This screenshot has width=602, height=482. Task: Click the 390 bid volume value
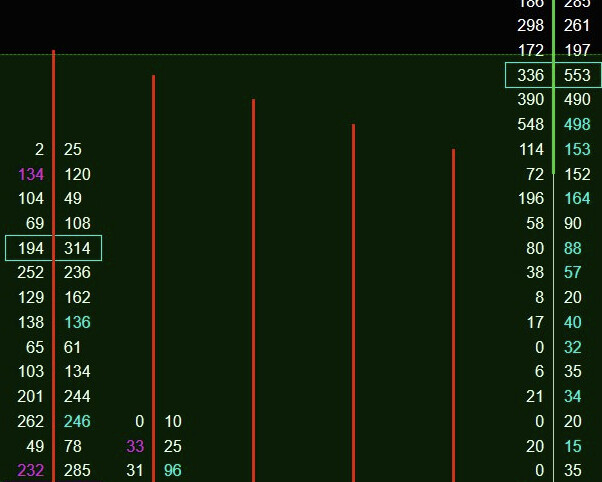point(530,100)
